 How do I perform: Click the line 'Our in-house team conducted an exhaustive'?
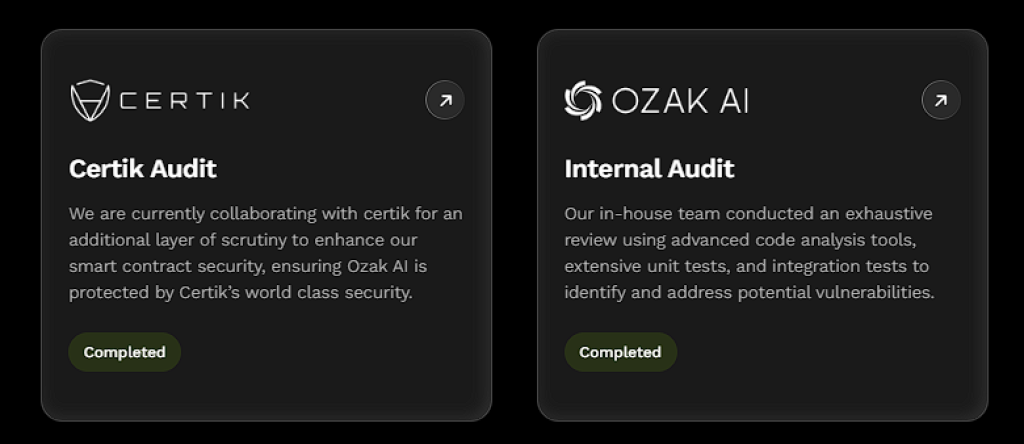[748, 214]
